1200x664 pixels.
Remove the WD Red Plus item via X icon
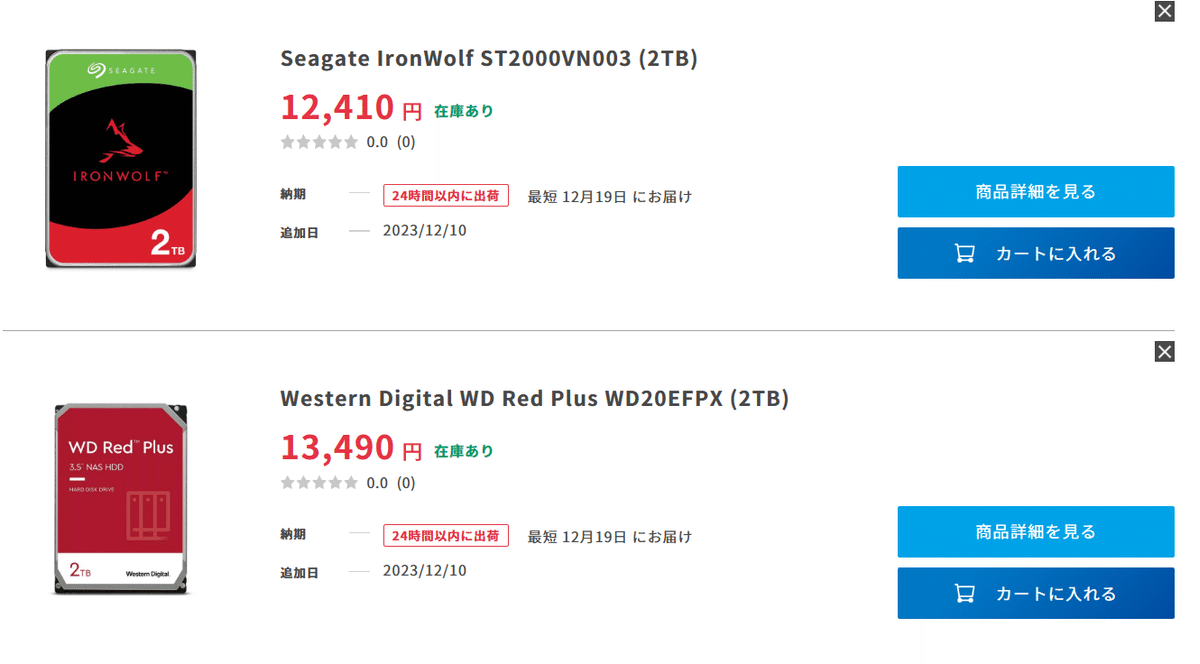coord(1164,351)
